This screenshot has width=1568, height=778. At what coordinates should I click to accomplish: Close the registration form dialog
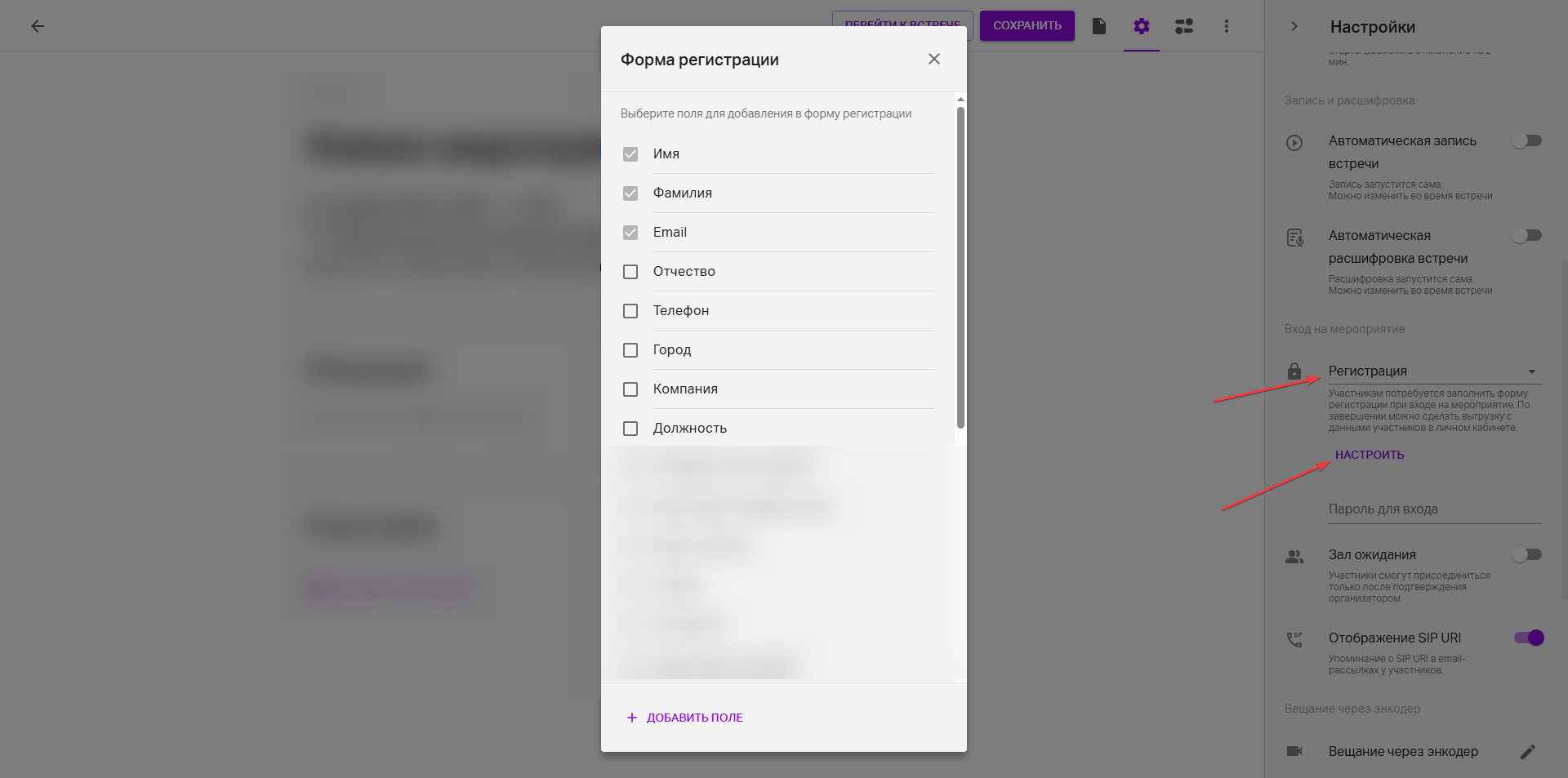[934, 59]
